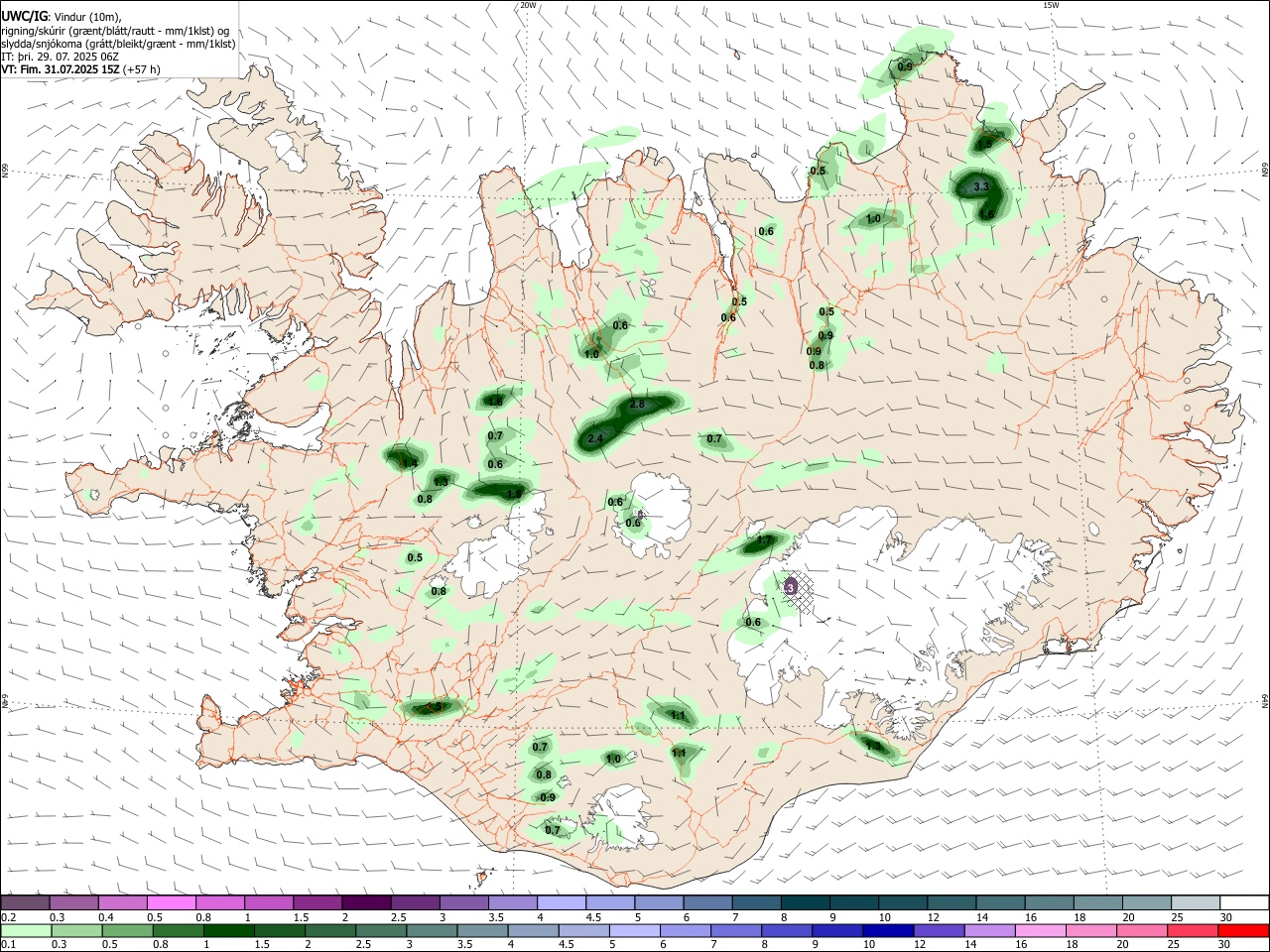This screenshot has width=1270, height=952.
Task: Click the 'rigning/skúrir' legend description line
Action: [x=116, y=30]
